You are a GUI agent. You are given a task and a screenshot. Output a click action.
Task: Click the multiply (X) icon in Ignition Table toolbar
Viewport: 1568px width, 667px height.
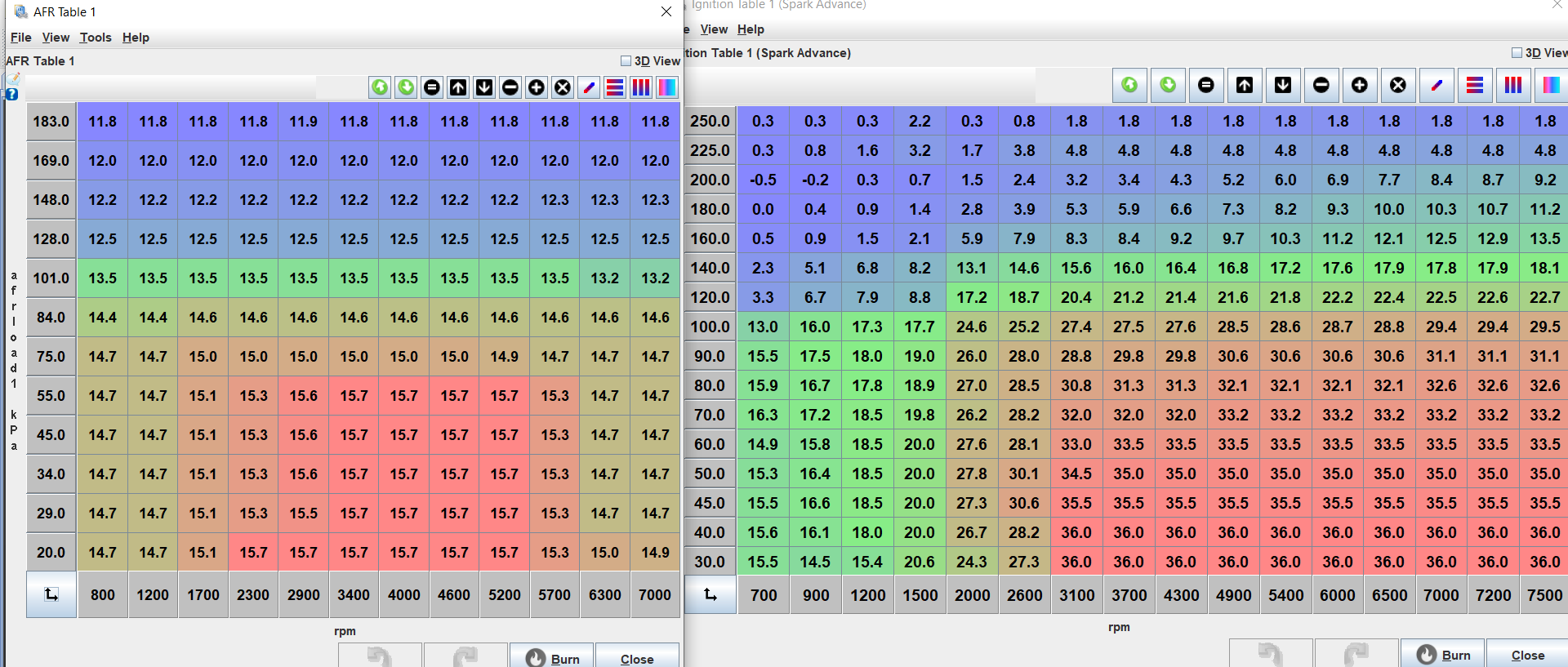coord(1397,85)
